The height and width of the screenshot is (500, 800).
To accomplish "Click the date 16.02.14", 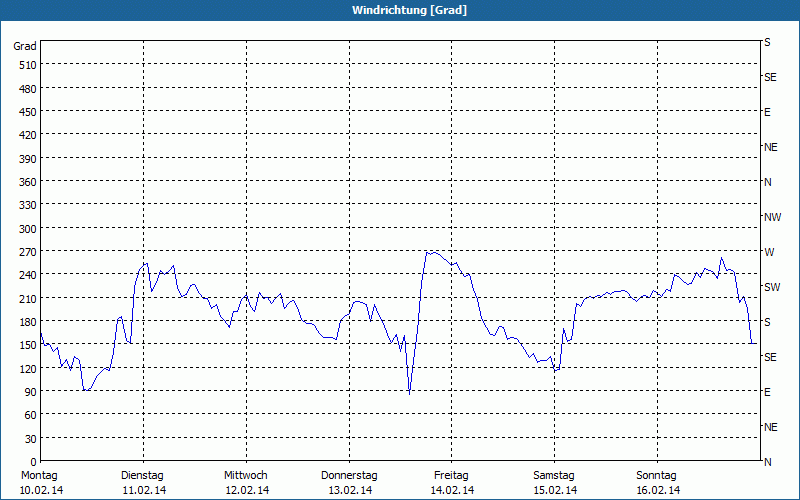I will click(658, 491).
